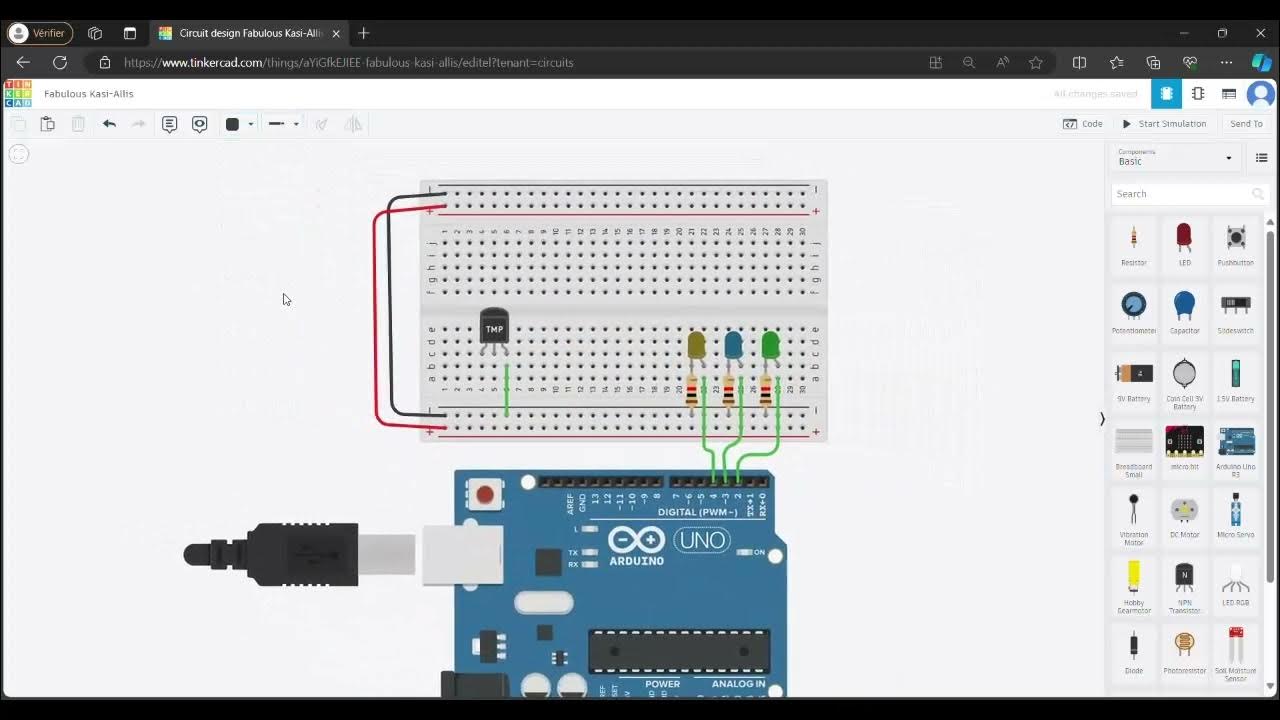Click the project name Fabulous Kasi-Allis
The image size is (1280, 720).
click(x=89, y=94)
